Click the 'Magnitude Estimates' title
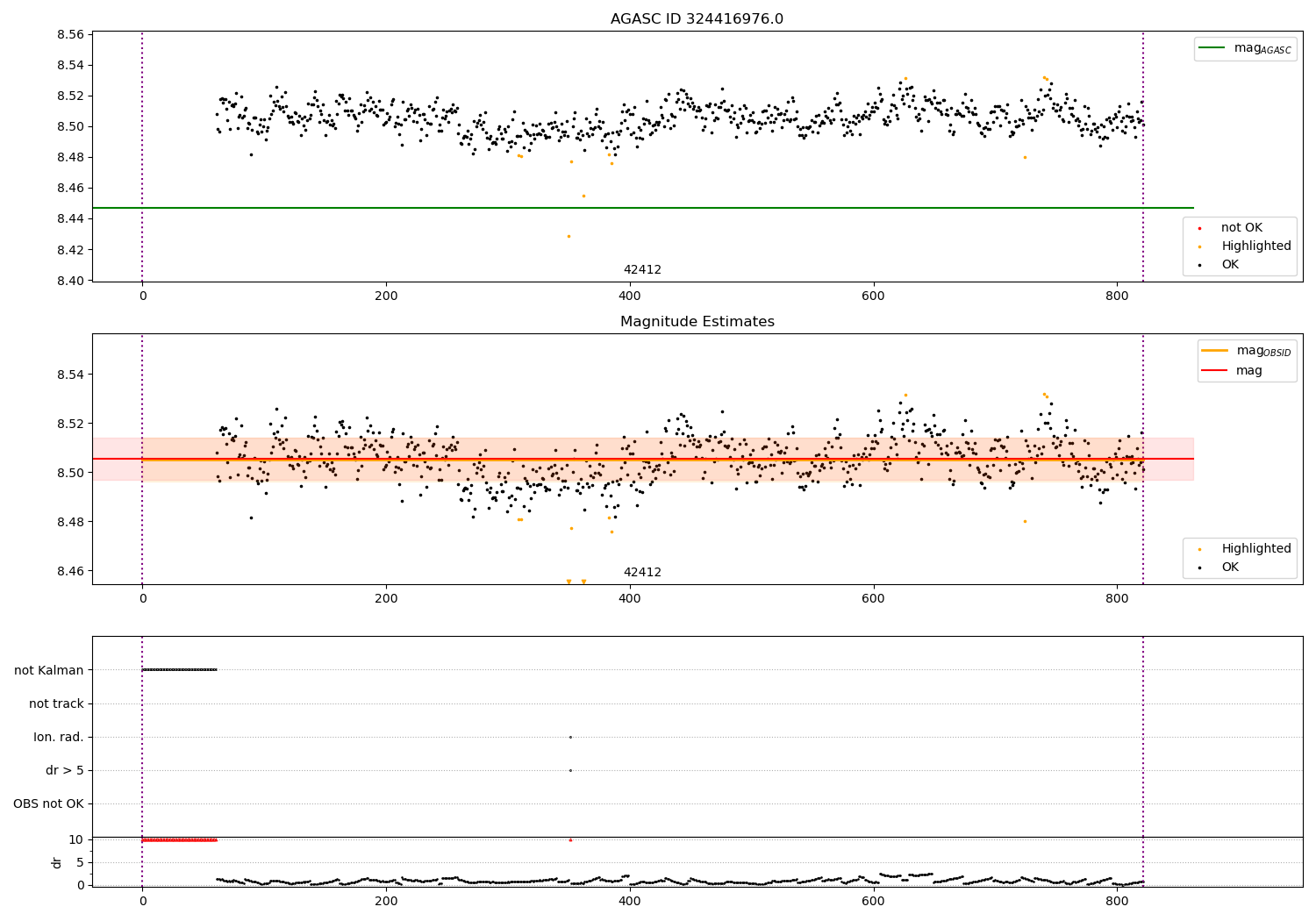This screenshot has height=921, width=1316. pos(697,322)
